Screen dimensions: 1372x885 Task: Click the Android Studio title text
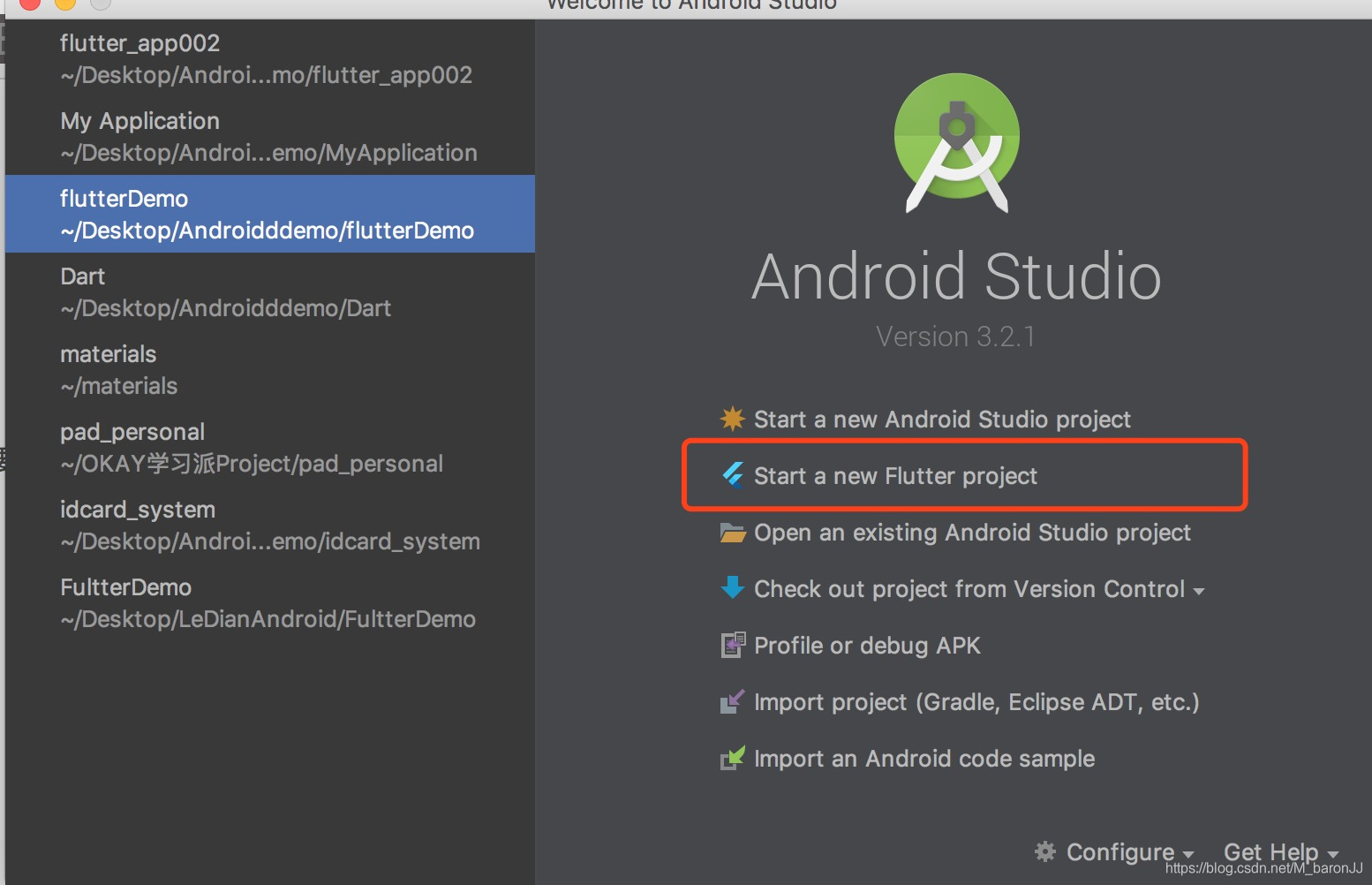pos(956,276)
